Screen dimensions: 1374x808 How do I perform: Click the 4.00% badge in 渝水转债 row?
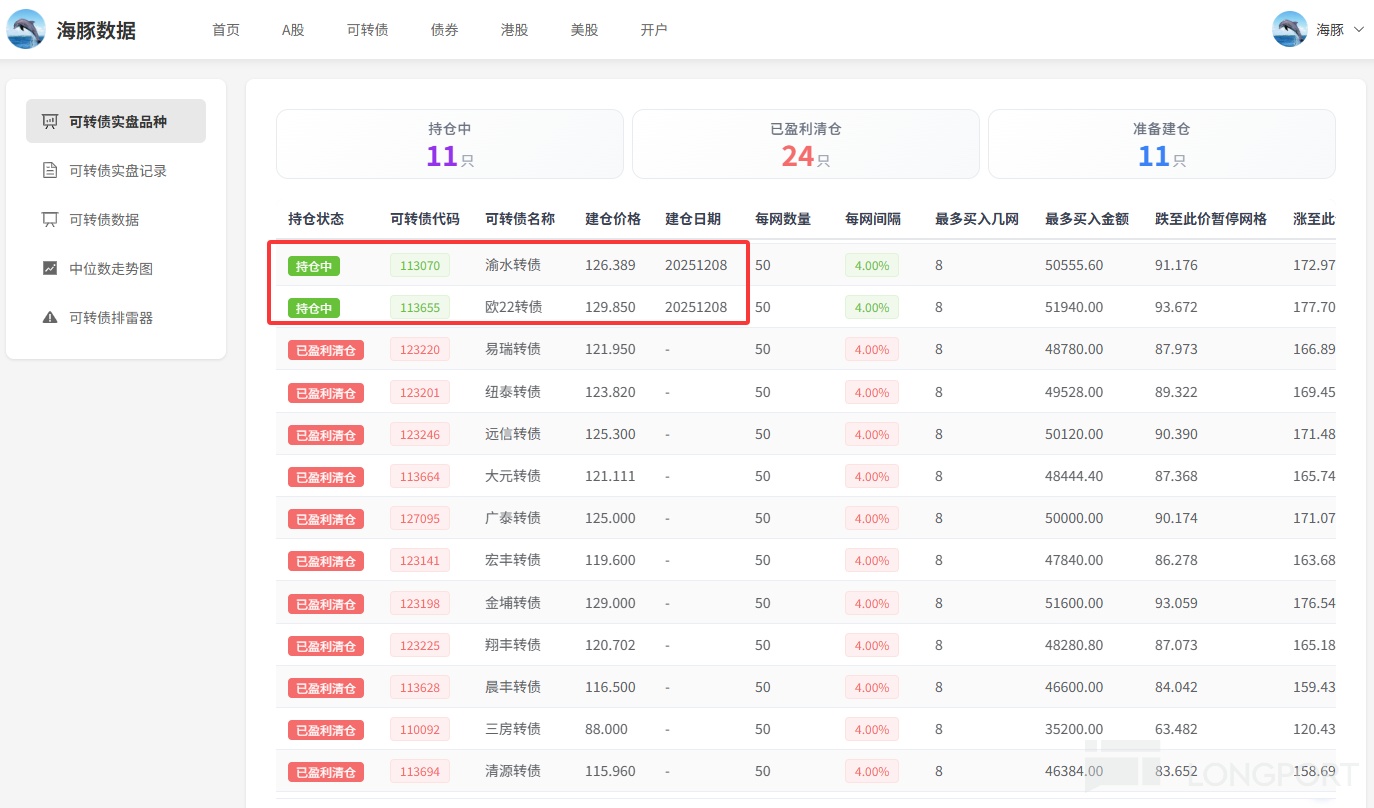click(871, 266)
